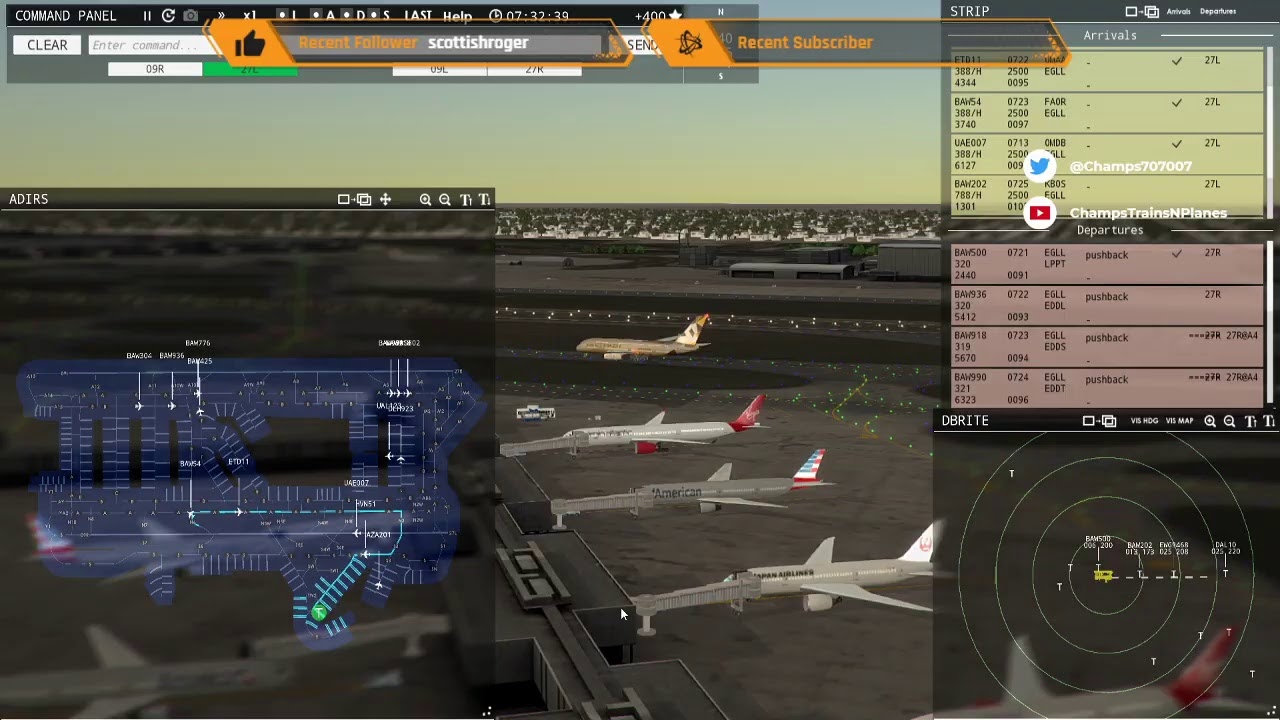Zoom out on the ADIRS map
1280x720 pixels.
(x=445, y=199)
